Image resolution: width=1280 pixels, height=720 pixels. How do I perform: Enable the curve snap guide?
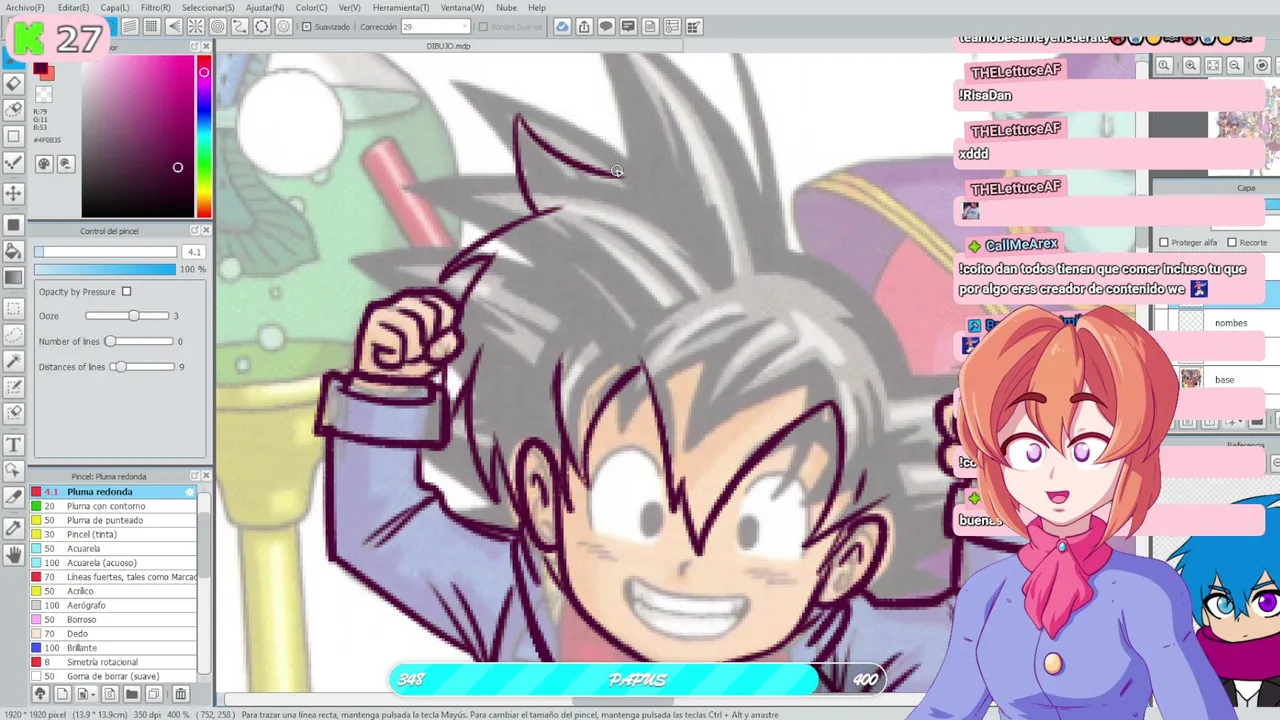240,27
